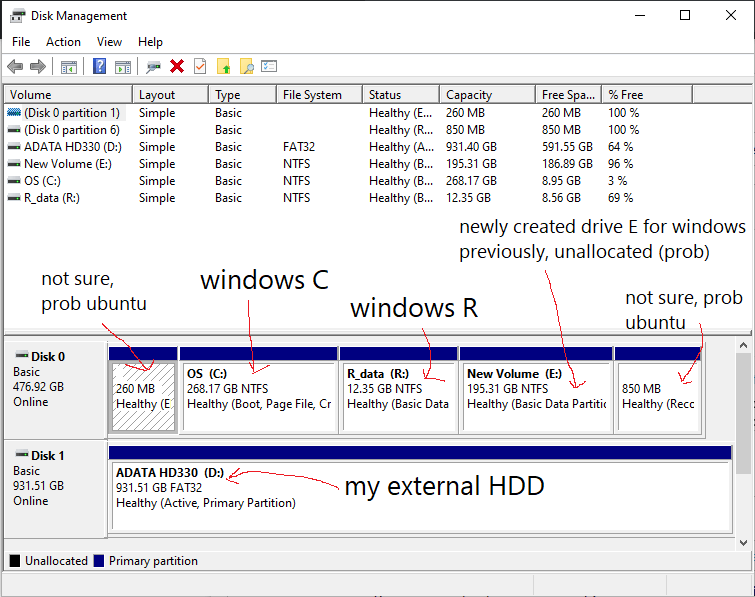
Task: Open the Help menu
Action: coord(150,42)
